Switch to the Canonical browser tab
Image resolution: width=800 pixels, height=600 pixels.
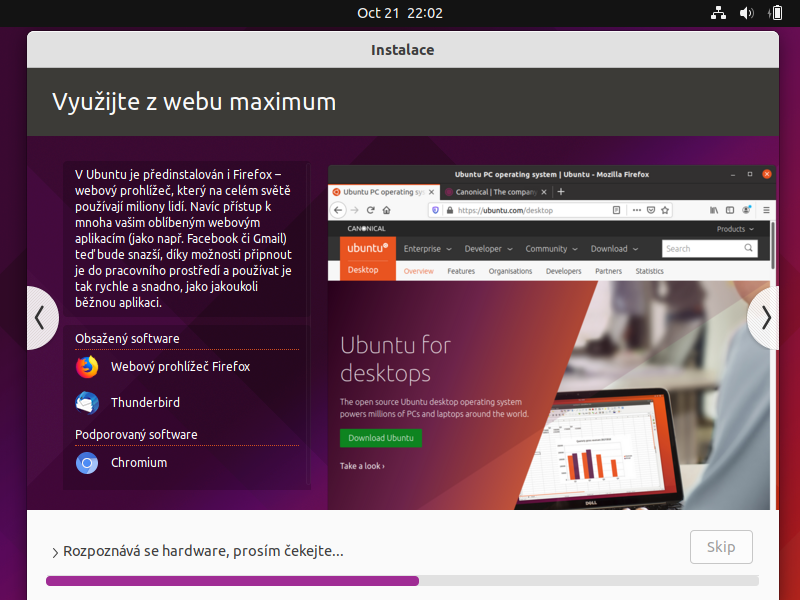(493, 191)
